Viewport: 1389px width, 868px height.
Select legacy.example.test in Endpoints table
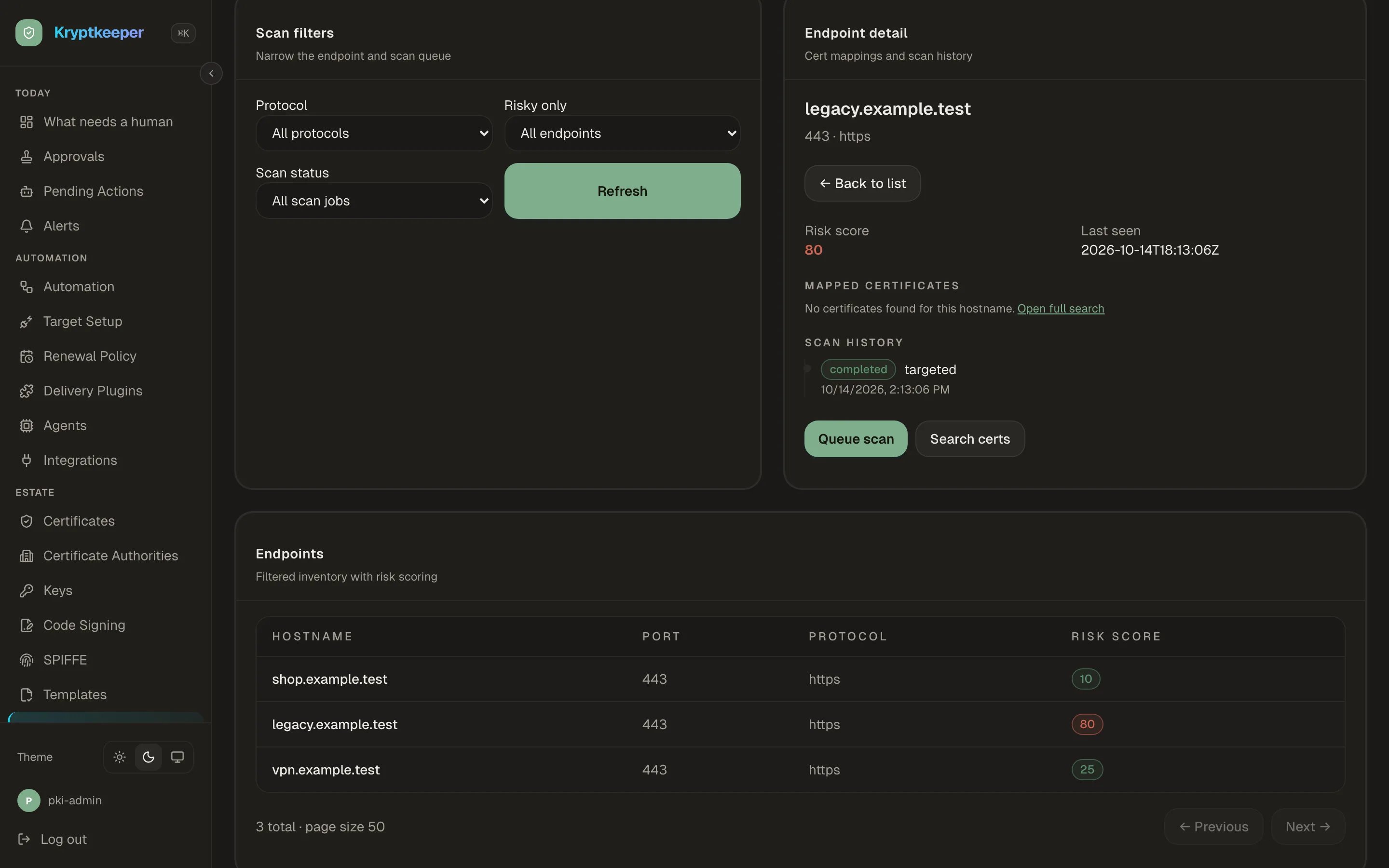coord(800,724)
